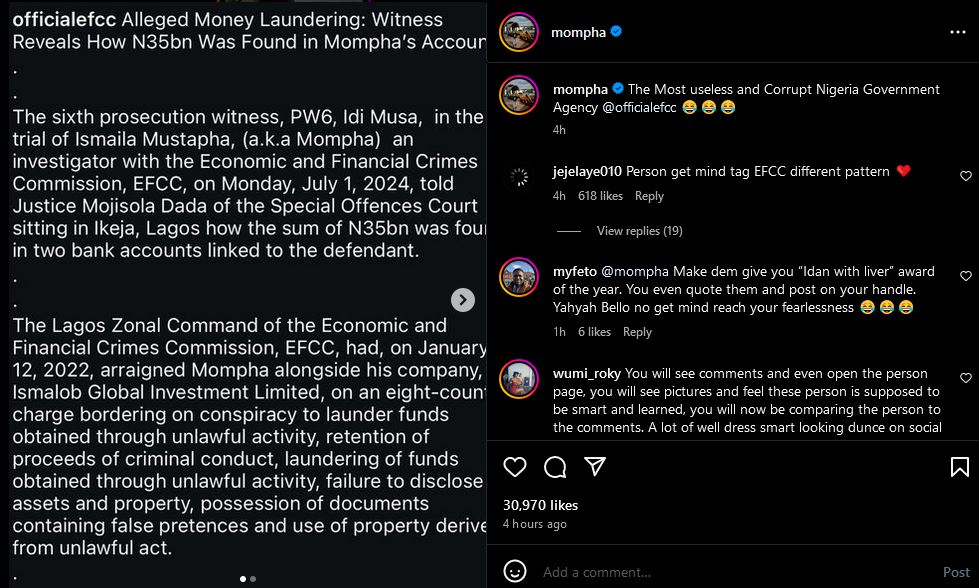Like jejelaye010's comment with the heart
Viewport: 979px width, 588px height.
pos(965,175)
